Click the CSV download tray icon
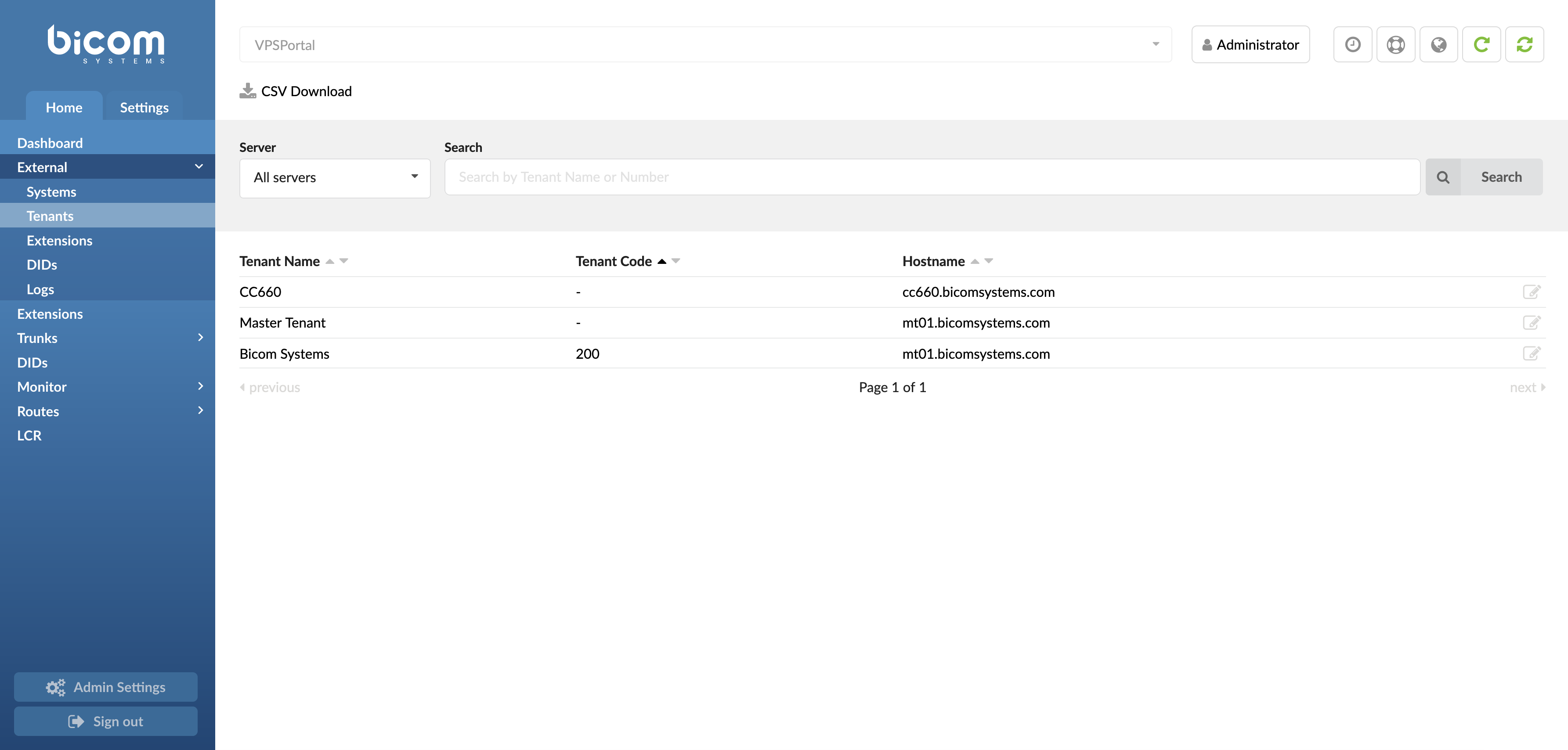The image size is (1568, 750). coord(248,91)
